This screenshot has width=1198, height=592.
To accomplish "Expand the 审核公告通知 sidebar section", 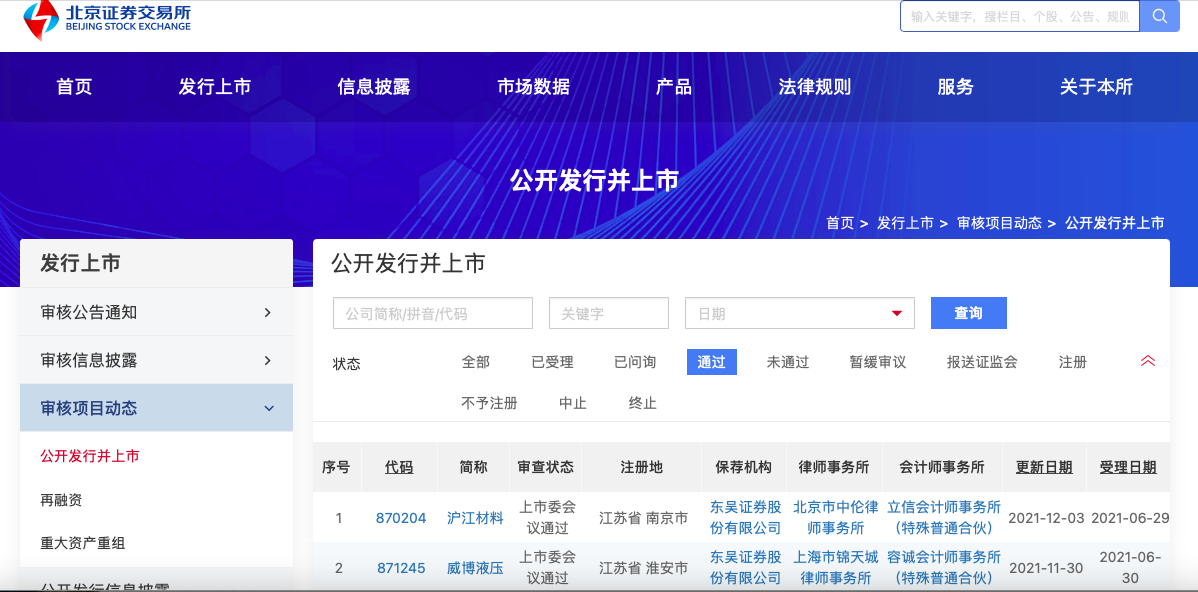I will point(156,312).
